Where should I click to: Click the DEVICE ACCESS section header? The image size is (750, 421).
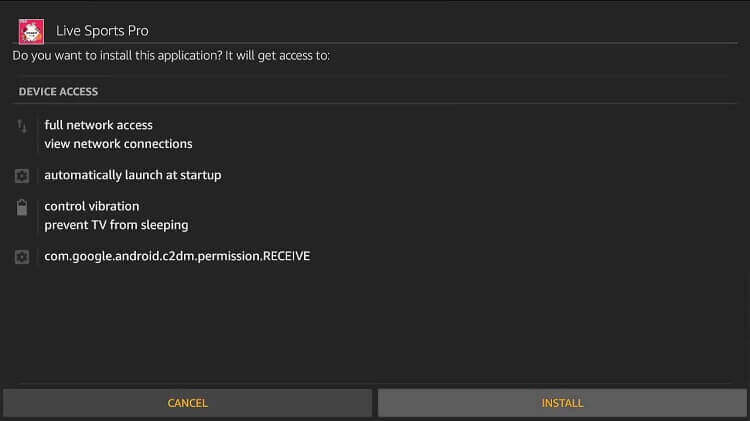click(x=58, y=92)
